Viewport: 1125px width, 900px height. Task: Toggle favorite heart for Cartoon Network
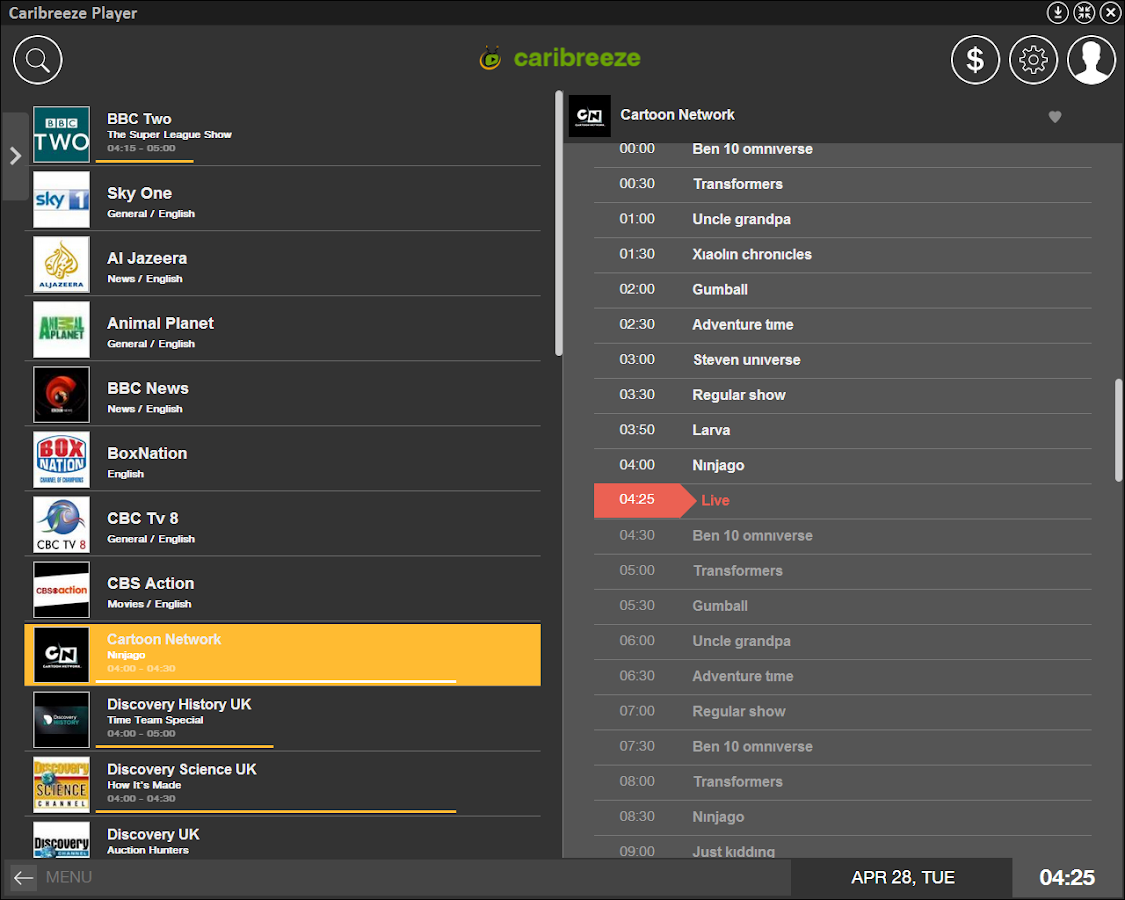point(1055,116)
